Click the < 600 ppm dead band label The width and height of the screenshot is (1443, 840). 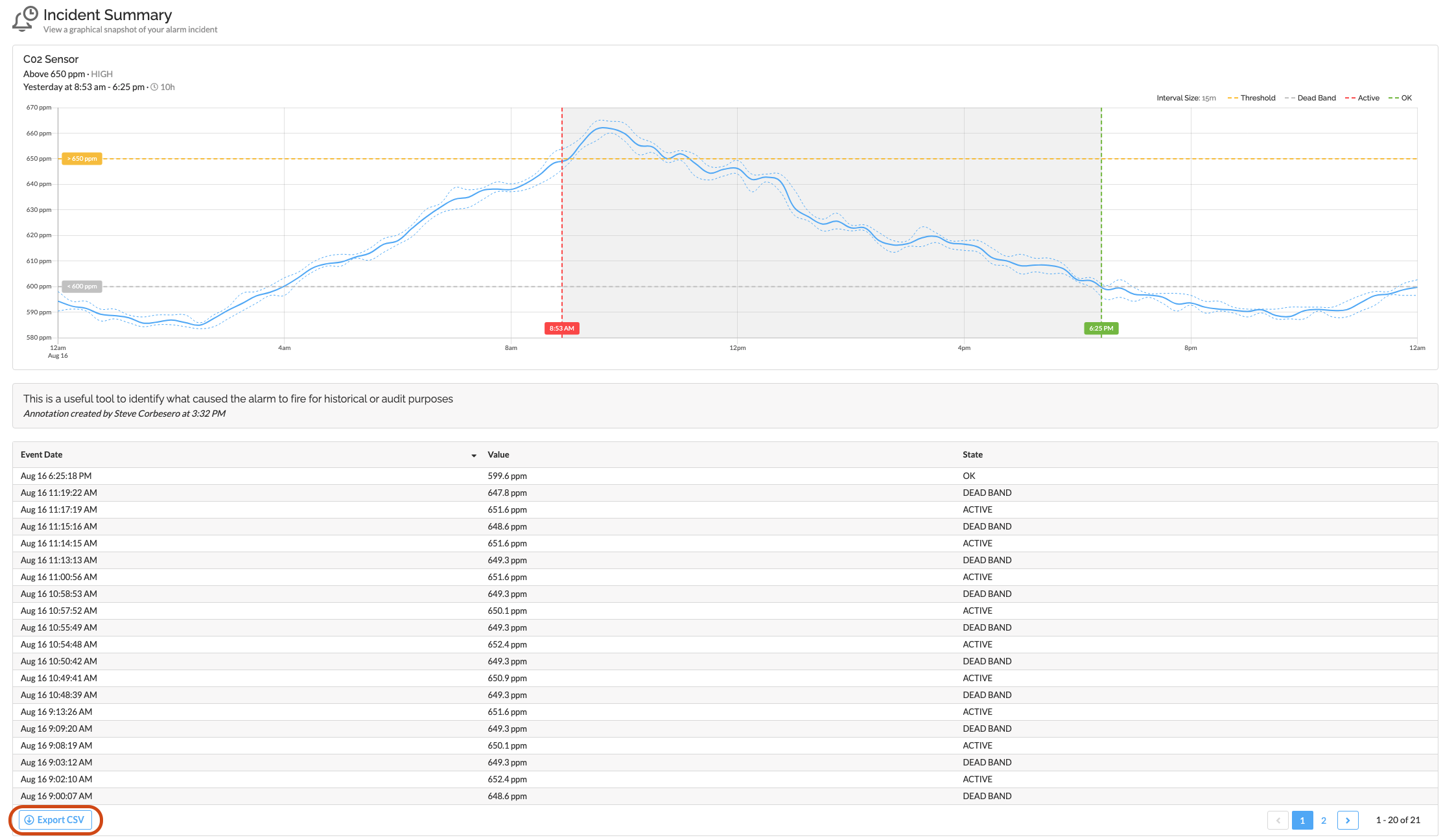click(82, 286)
